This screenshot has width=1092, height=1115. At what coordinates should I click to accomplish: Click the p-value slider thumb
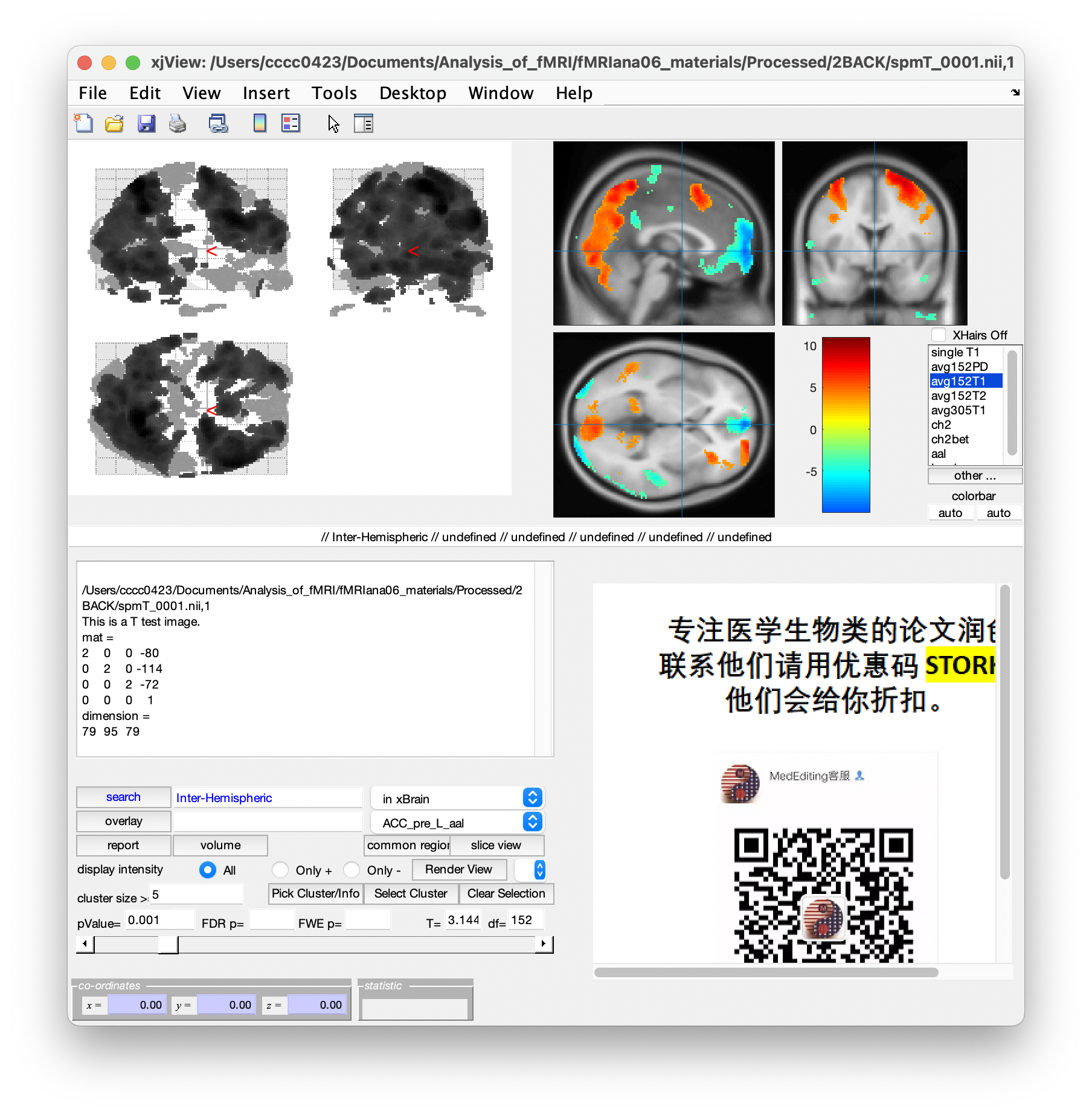click(168, 944)
